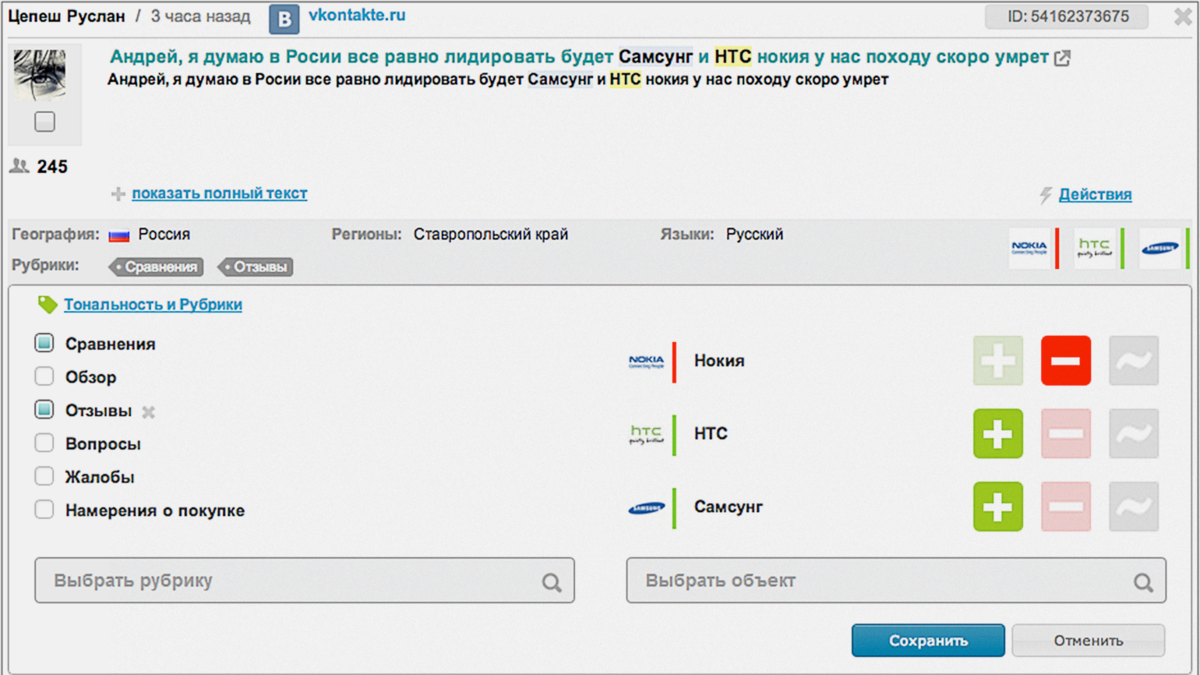Toggle the Обзор checkbox
1200x675 pixels.
44,376
